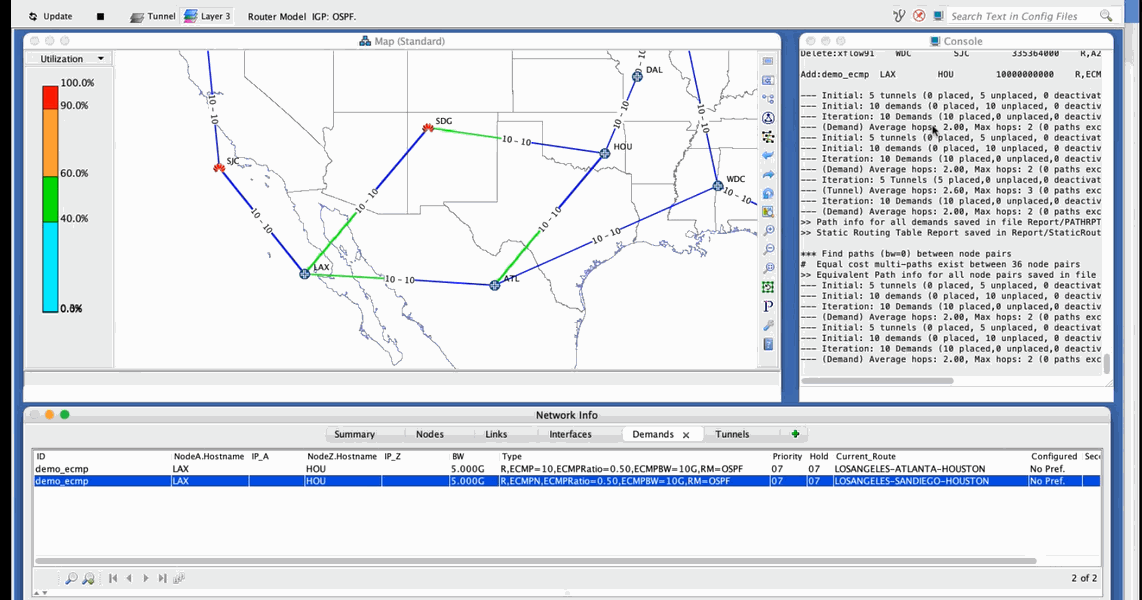The width and height of the screenshot is (1142, 600).
Task: Toggle the Layer 3 view
Action: coord(206,17)
